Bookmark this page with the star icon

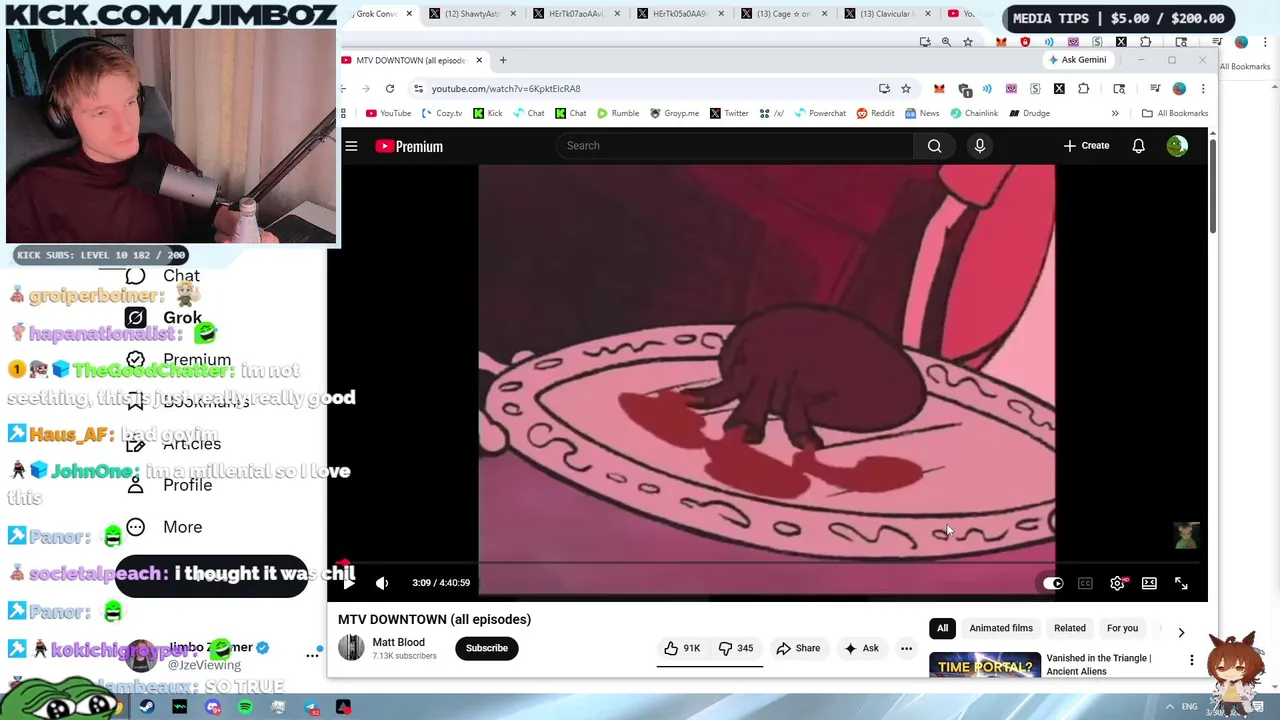(906, 89)
